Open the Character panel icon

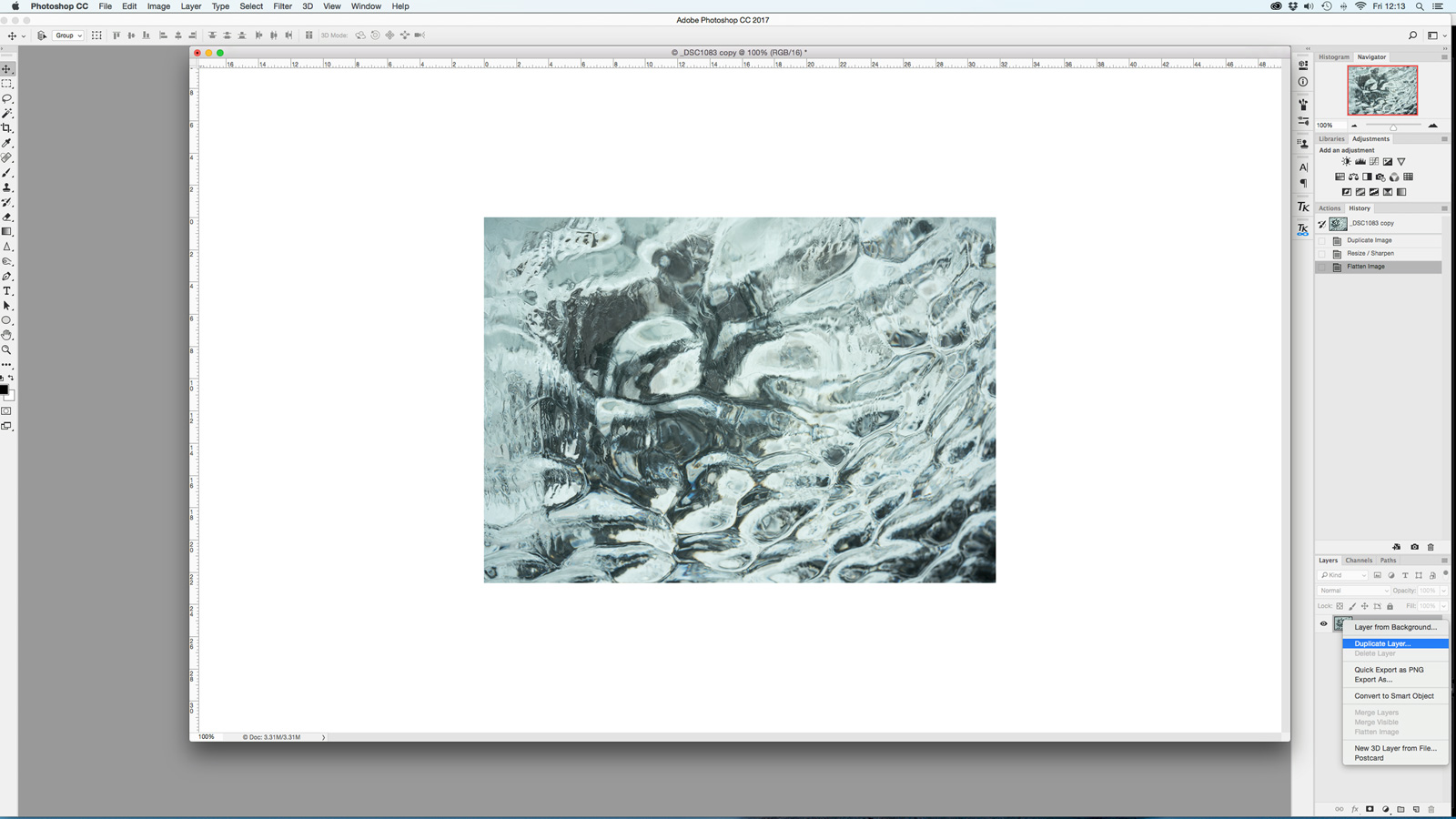[x=1303, y=167]
